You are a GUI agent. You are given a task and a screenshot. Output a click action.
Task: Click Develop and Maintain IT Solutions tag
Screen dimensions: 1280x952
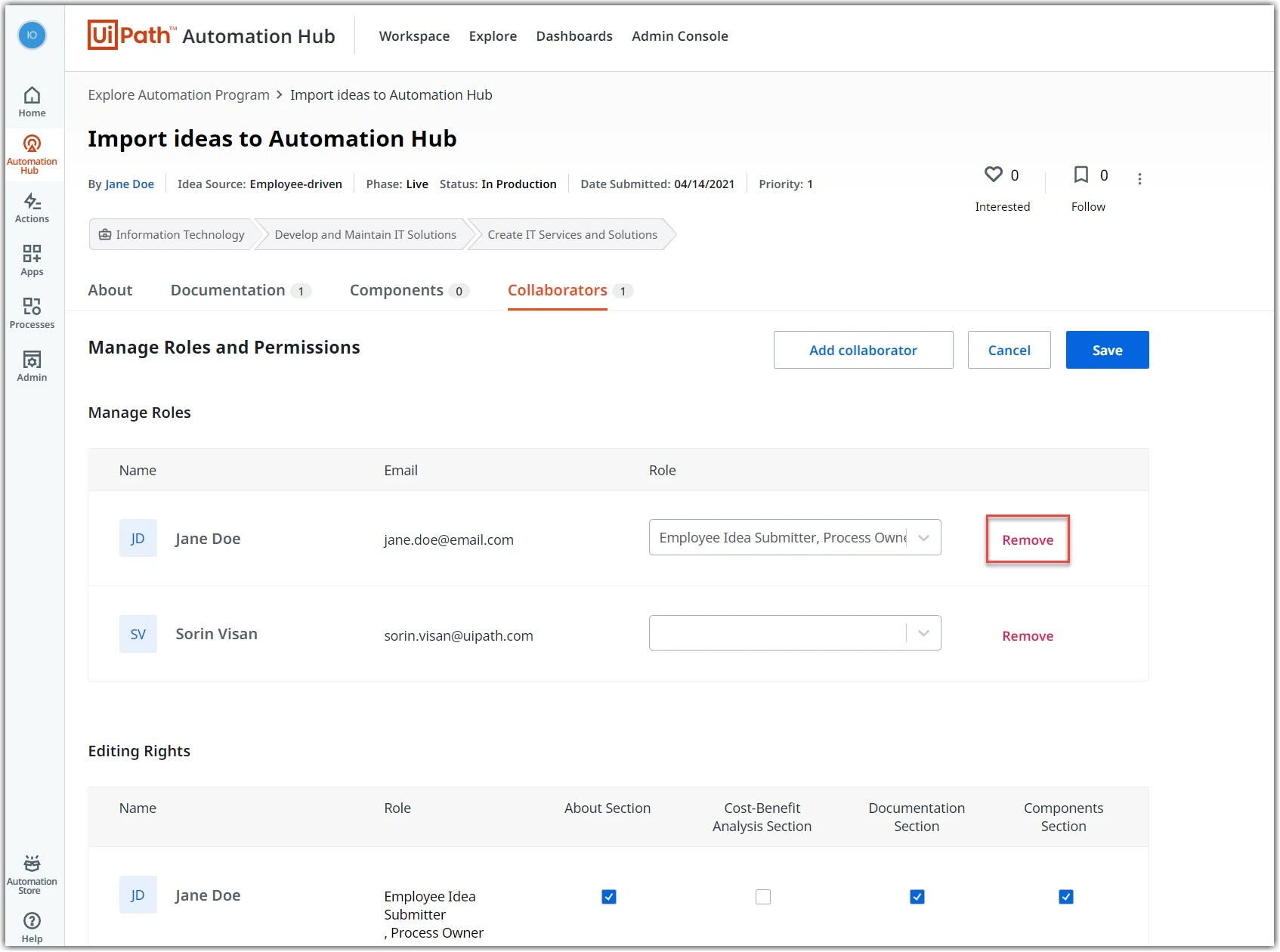366,234
